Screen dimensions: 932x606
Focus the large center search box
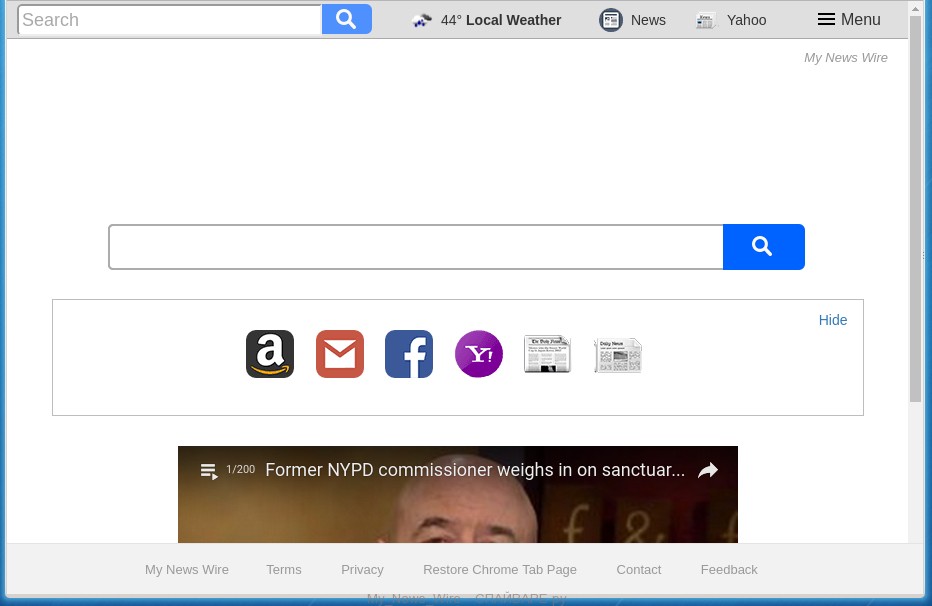pos(416,247)
